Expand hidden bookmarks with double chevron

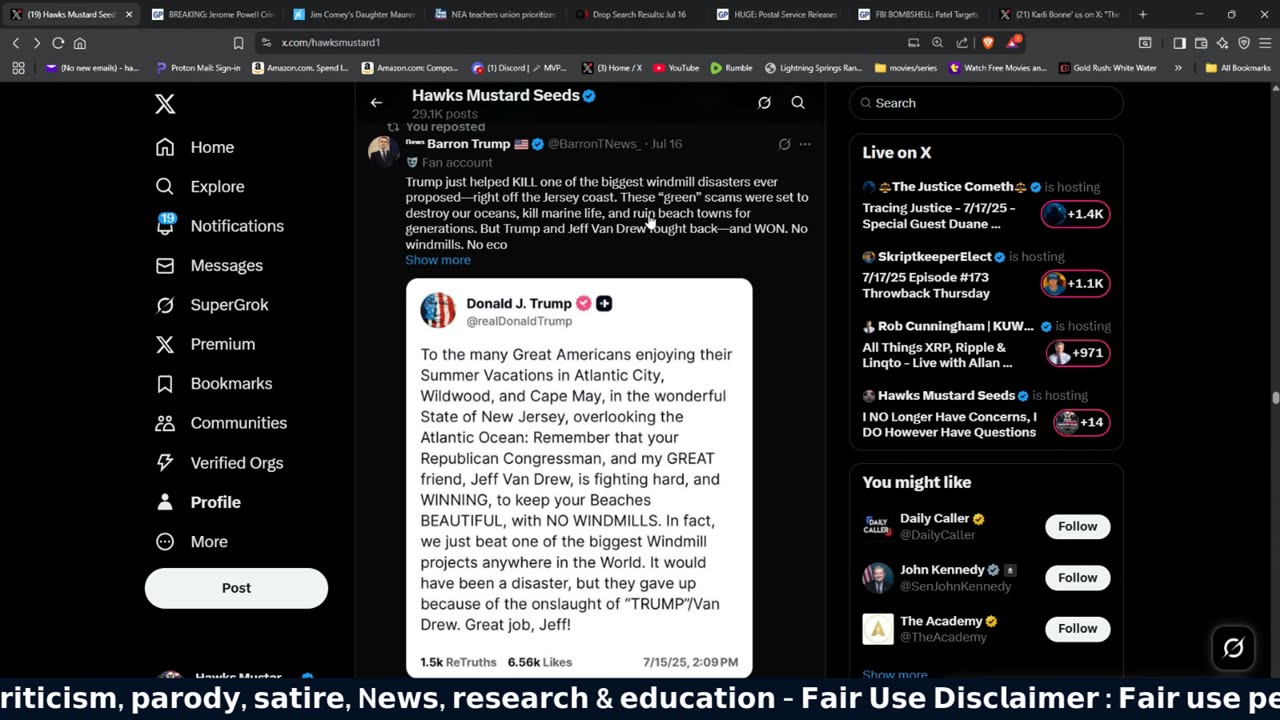pos(1178,68)
